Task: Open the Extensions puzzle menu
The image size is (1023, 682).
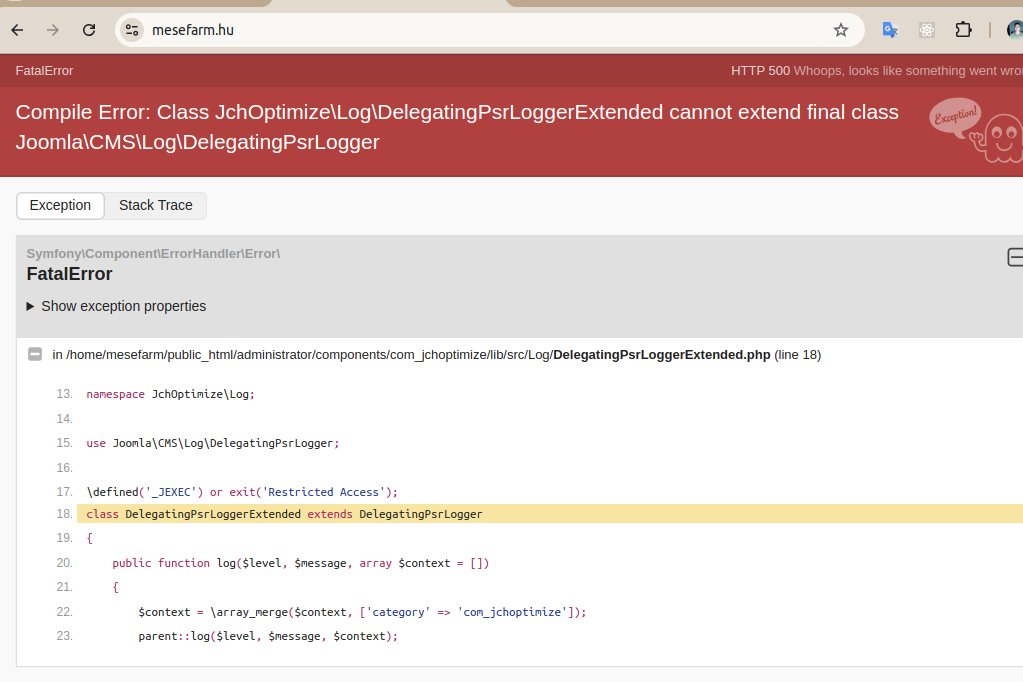Action: point(963,30)
